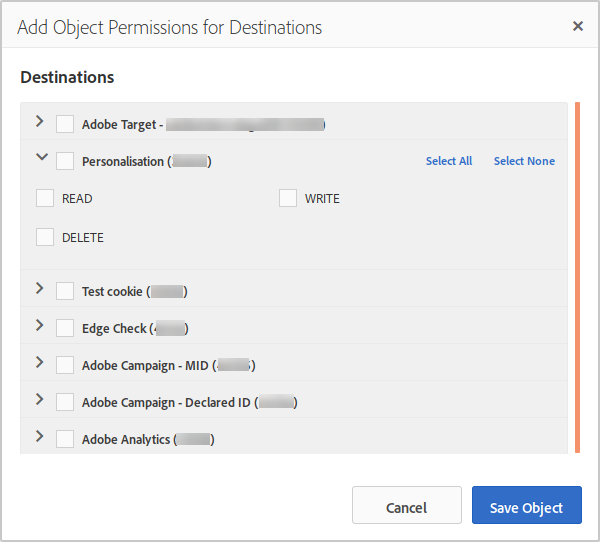The height and width of the screenshot is (542, 600).
Task: Click the Select All link
Action: pos(448,161)
